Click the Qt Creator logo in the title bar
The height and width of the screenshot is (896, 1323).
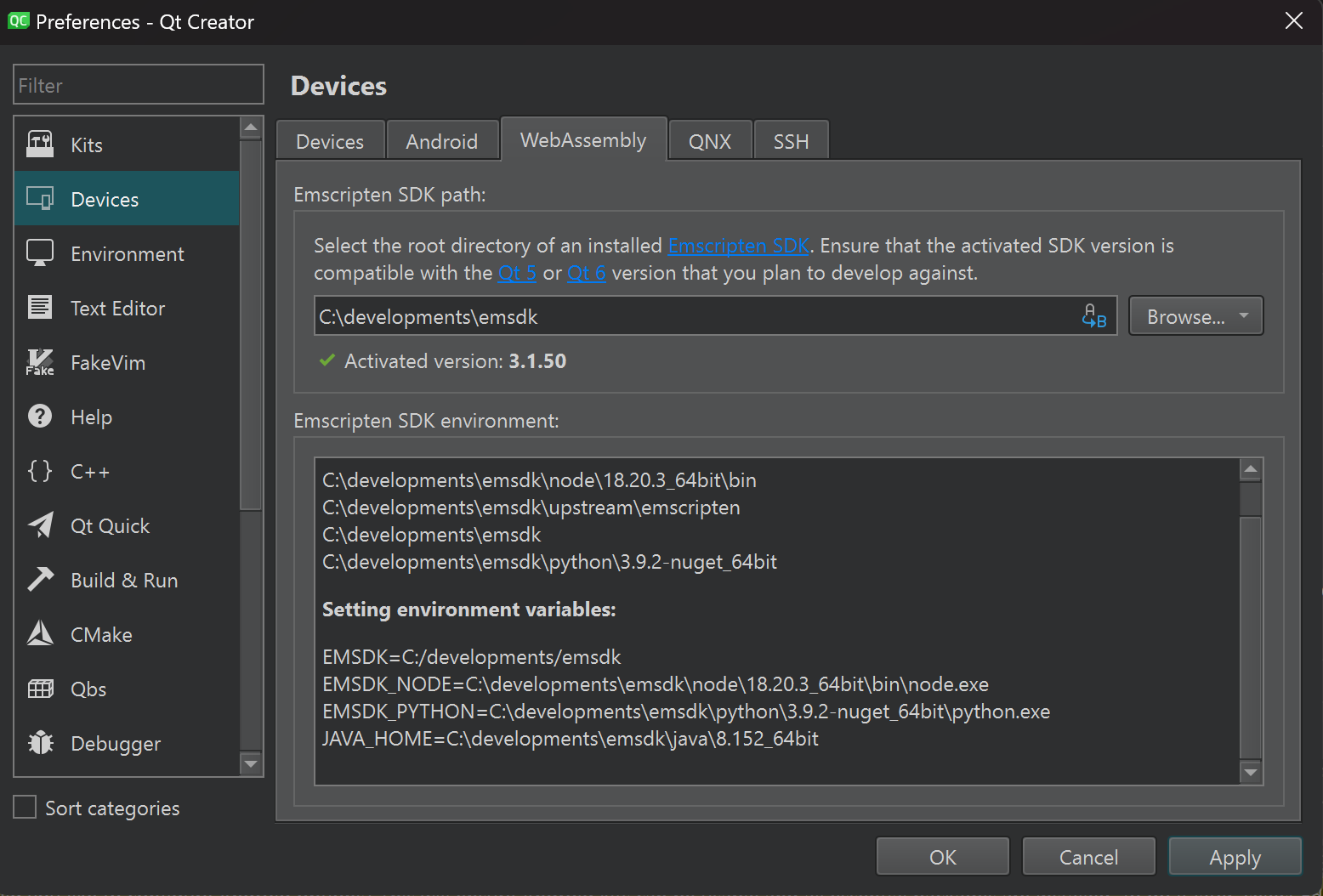[18, 20]
